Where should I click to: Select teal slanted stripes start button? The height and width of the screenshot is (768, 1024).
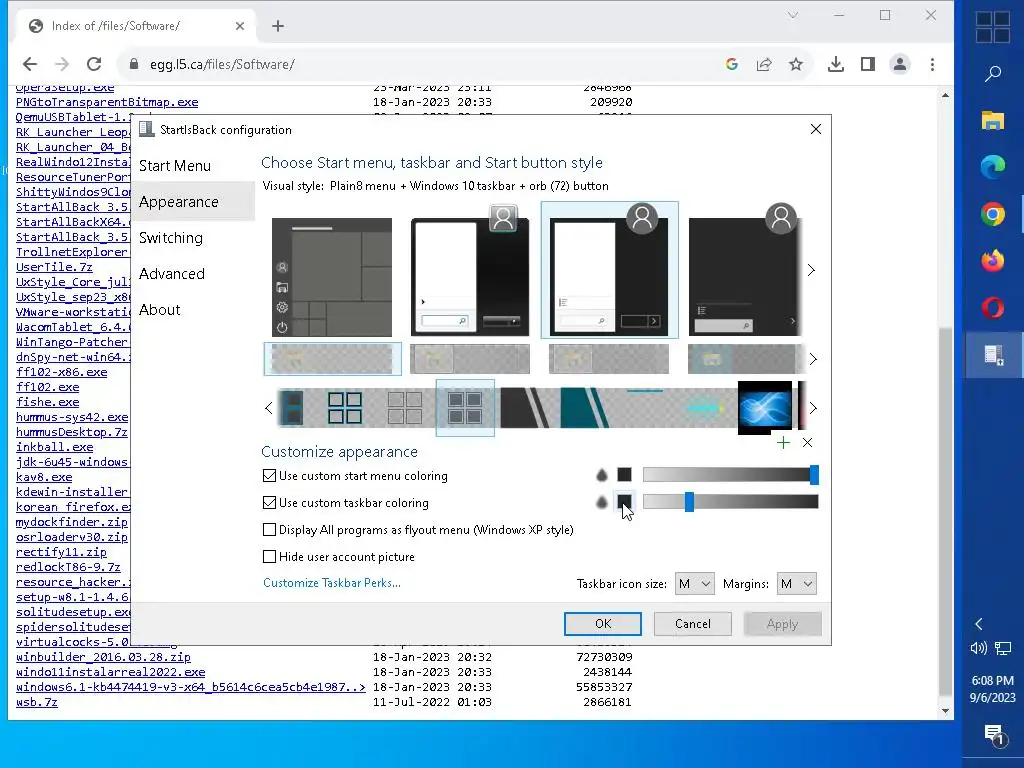[585, 408]
